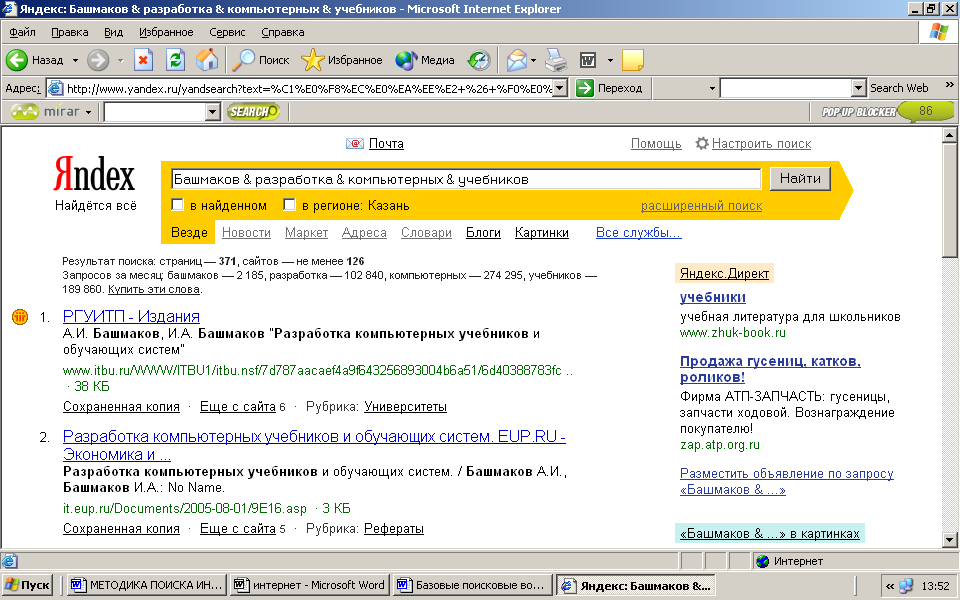Screen dimensions: 960x600
Task: Open the 'Все службы...' link
Action: pos(639,233)
